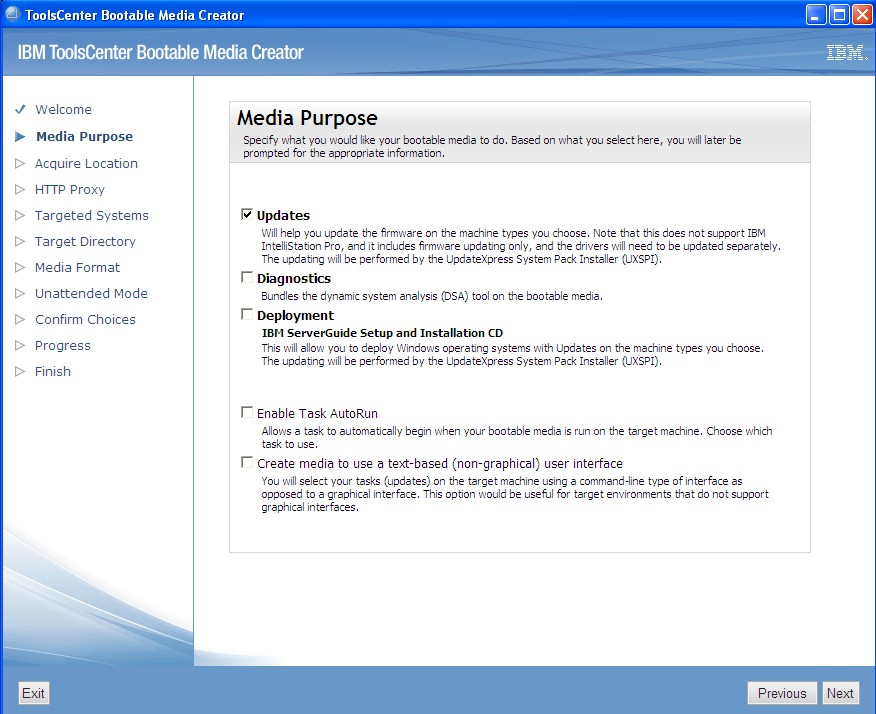Click the ToolsCenter app icon in title bar
This screenshot has height=714, width=876.
click(x=12, y=13)
